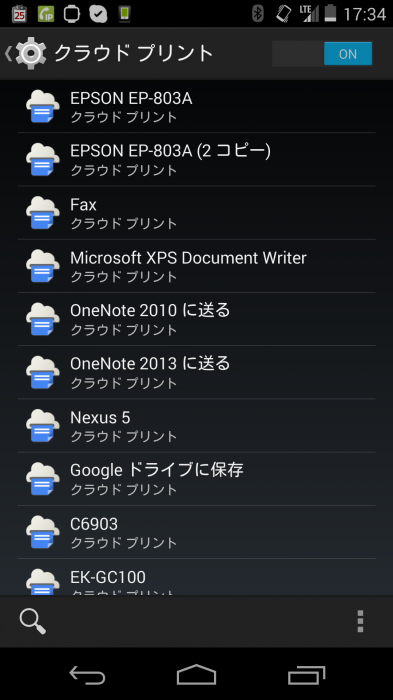
Task: Choose the C6903 device entry
Action: 196,532
